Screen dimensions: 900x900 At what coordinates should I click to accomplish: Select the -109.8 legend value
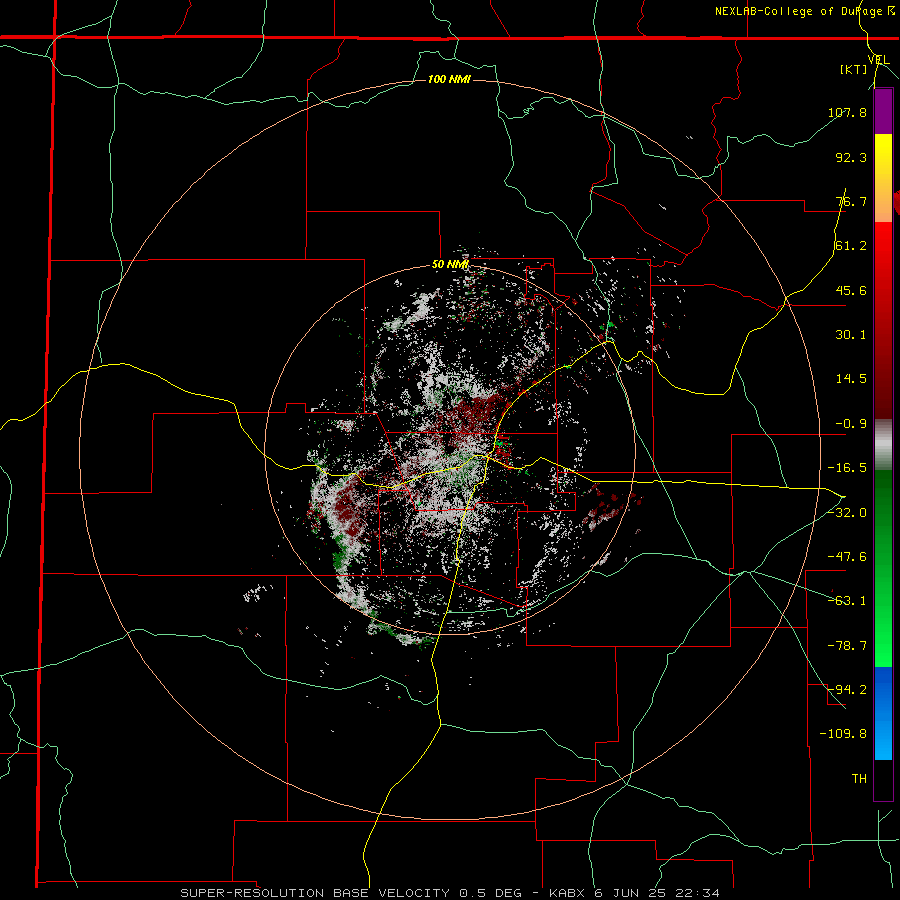843,734
